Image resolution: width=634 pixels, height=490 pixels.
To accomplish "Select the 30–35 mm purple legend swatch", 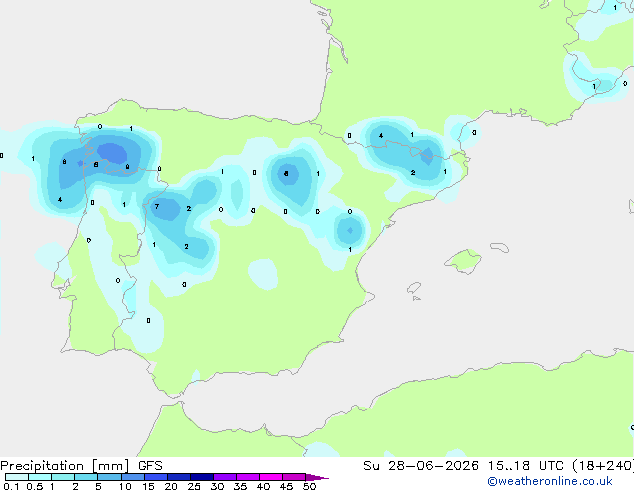I will 224,477.
